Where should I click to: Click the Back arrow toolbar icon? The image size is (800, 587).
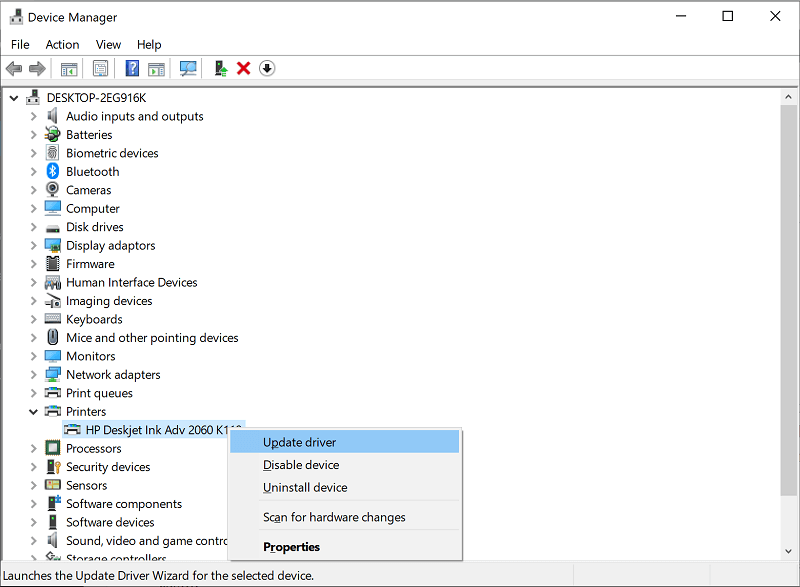14,68
